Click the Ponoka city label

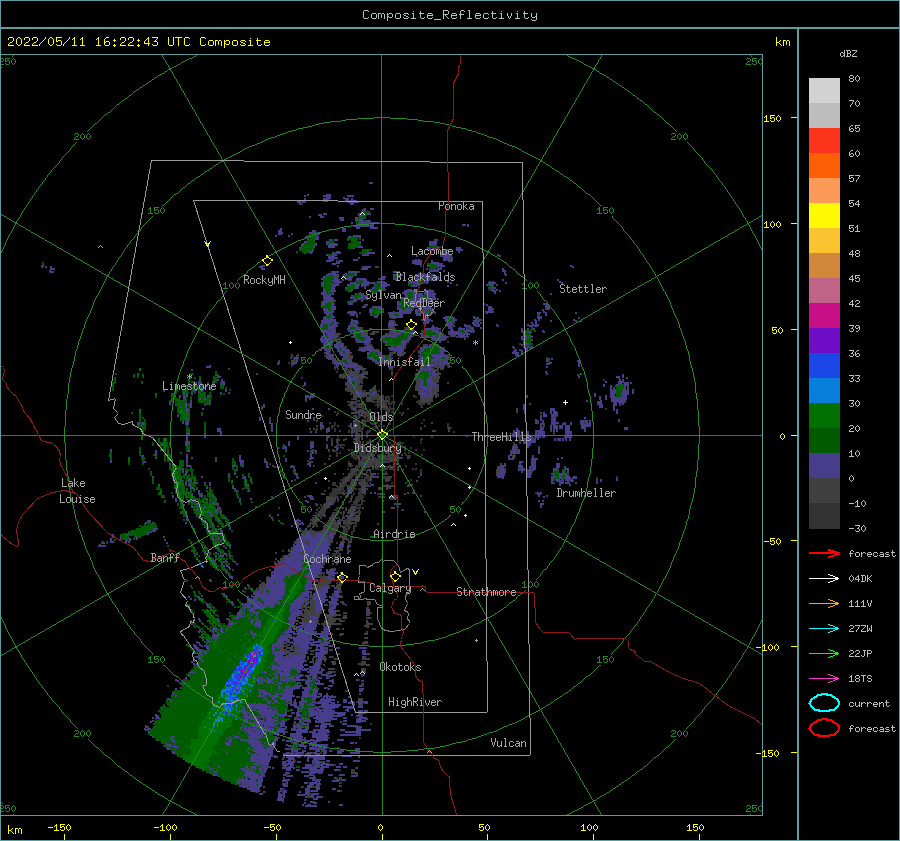tap(456, 206)
